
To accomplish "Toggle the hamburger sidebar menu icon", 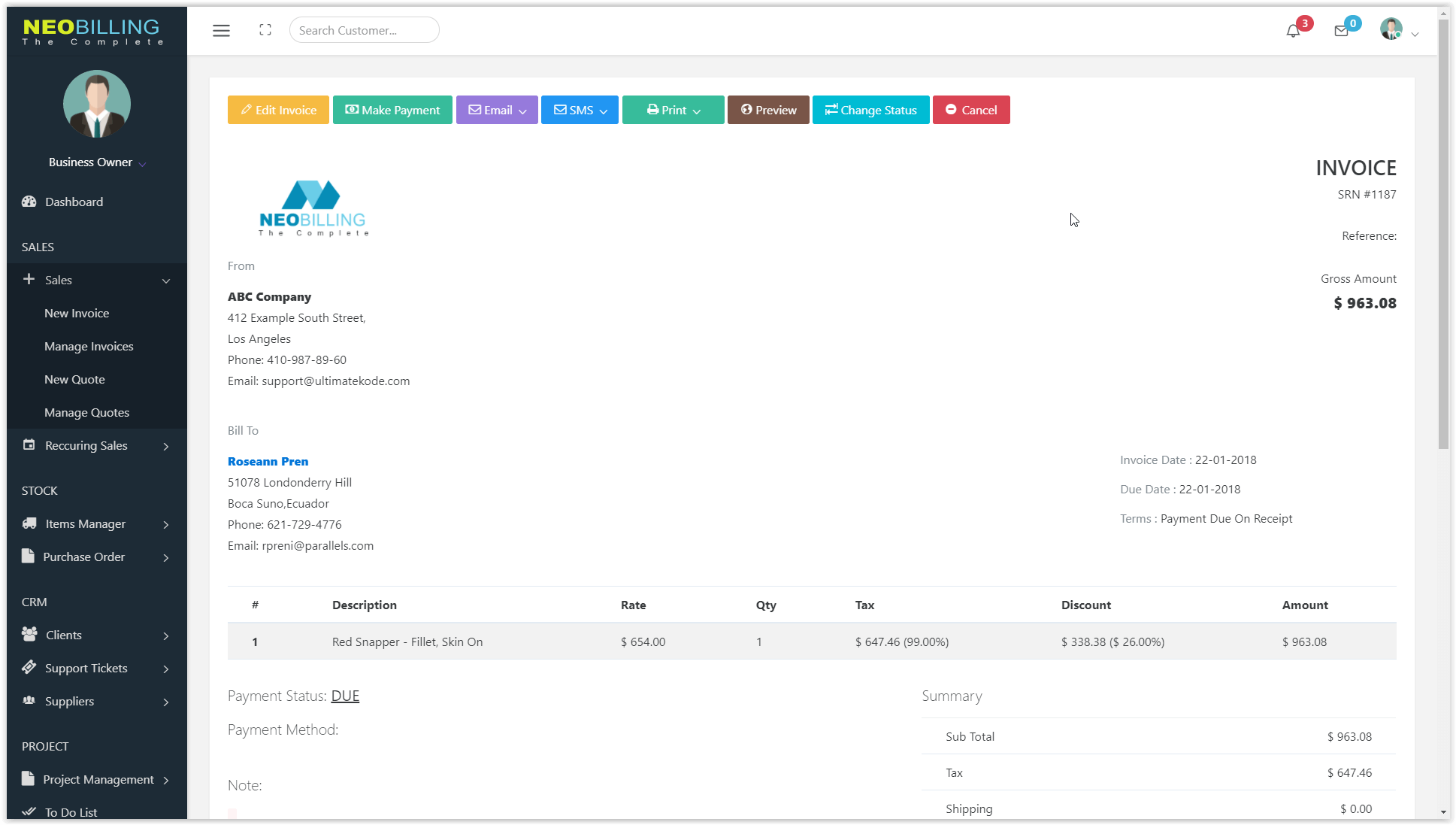I will pyautogui.click(x=221, y=31).
